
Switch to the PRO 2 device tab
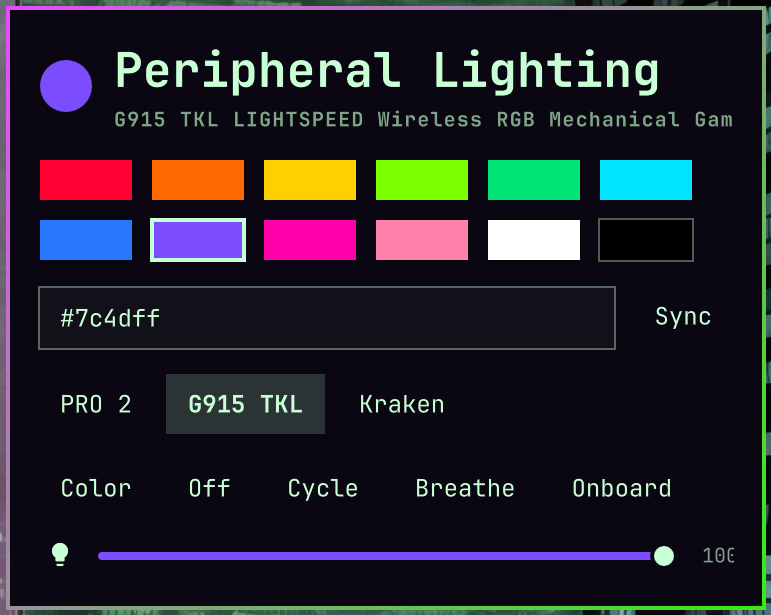point(96,404)
